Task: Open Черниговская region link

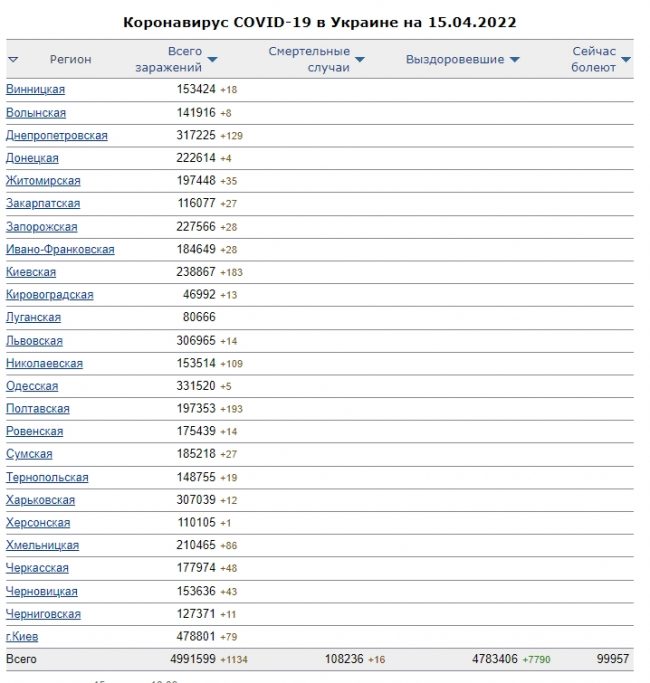Action: click(43, 614)
